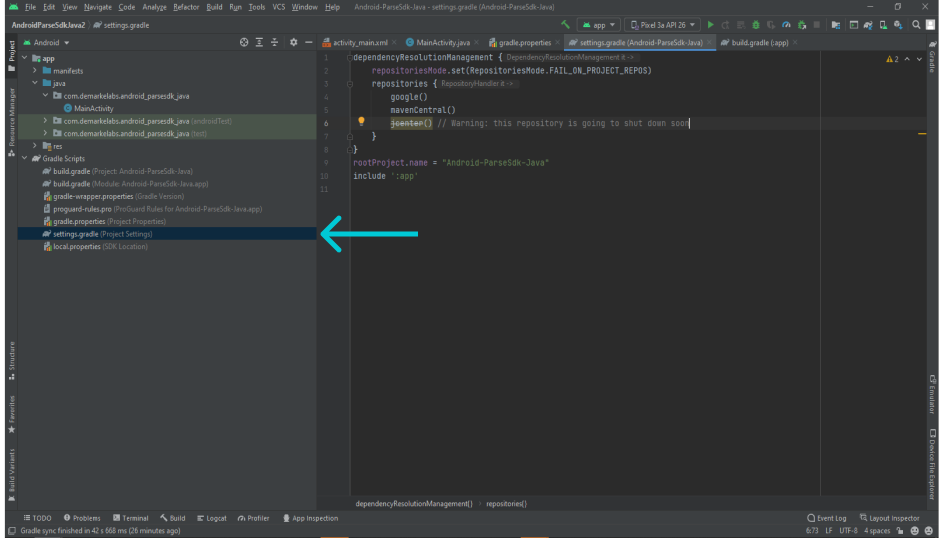This screenshot has width=939, height=538.
Task: Open the Logcat tool window
Action: [x=211, y=518]
